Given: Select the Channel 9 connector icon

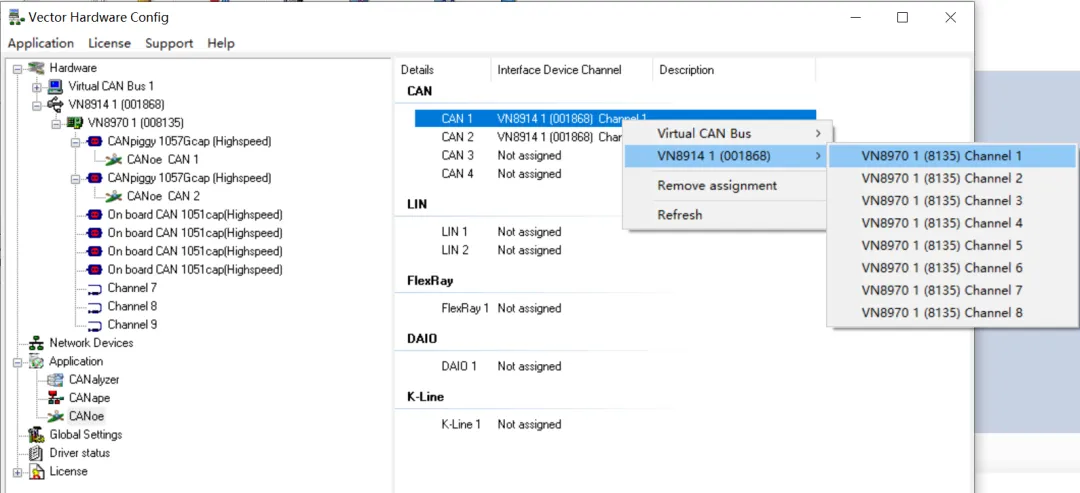Looking at the screenshot, I should click(94, 324).
